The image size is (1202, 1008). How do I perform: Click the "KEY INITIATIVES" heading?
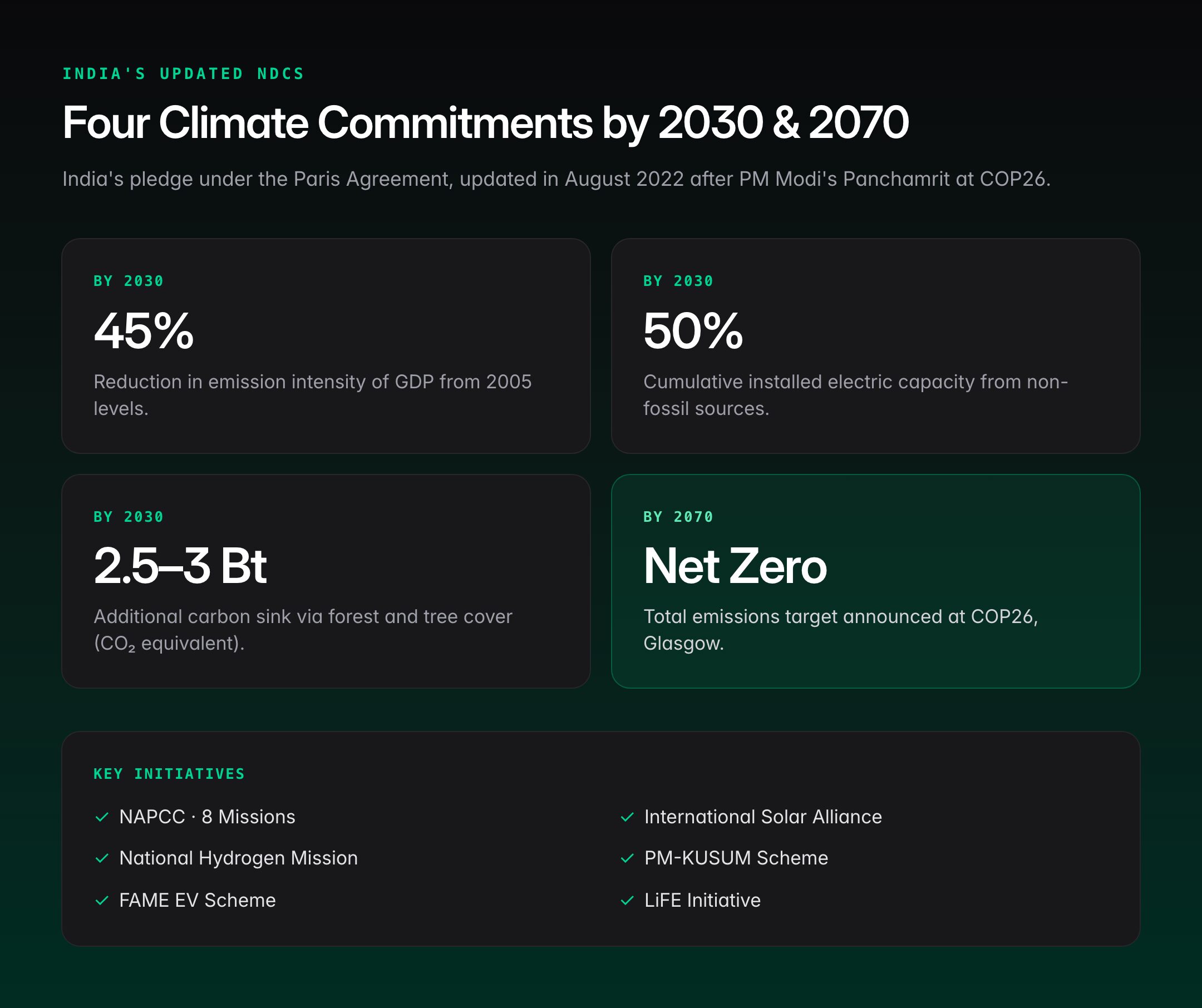click(169, 774)
